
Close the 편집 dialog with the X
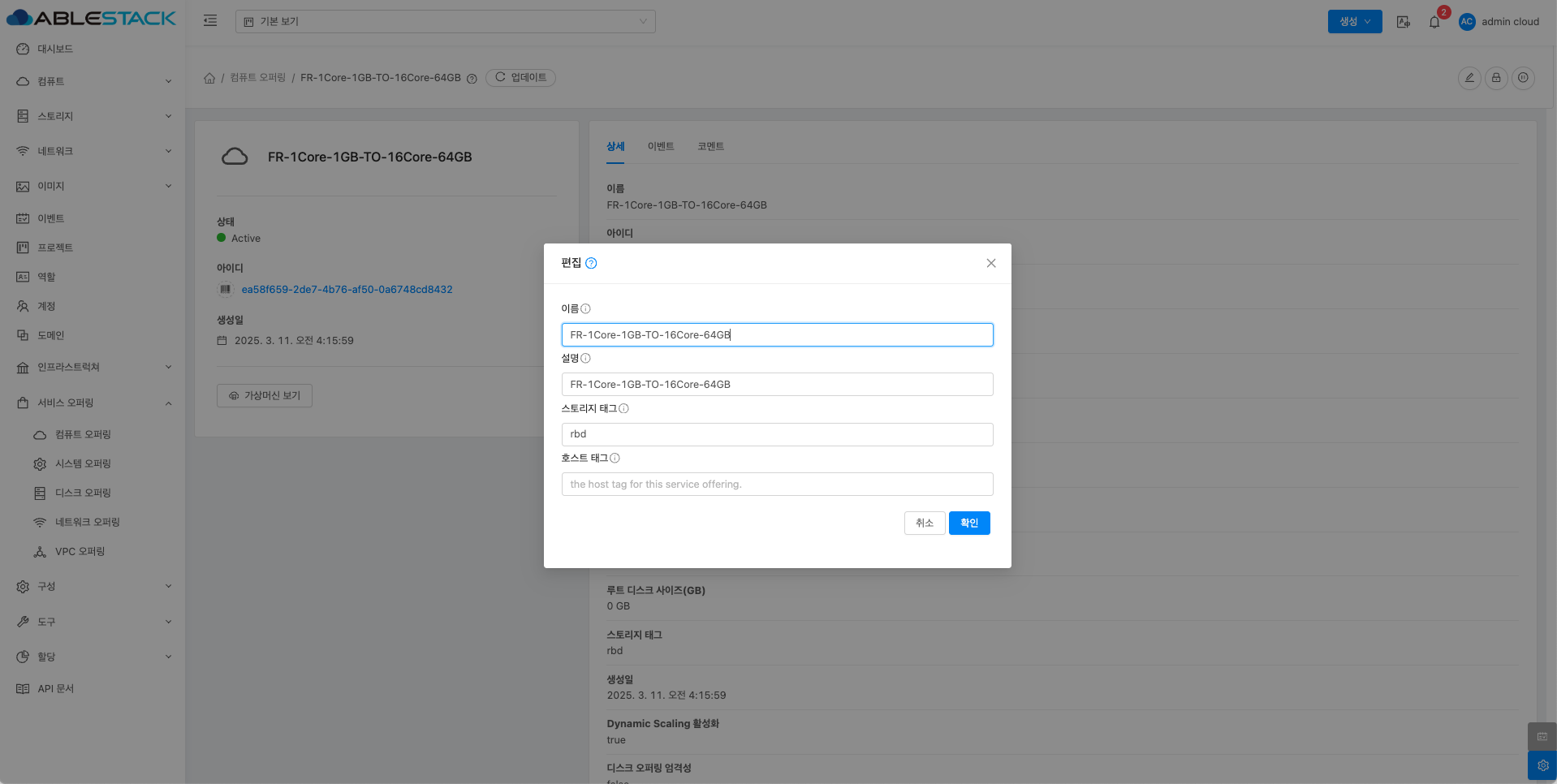pos(991,263)
